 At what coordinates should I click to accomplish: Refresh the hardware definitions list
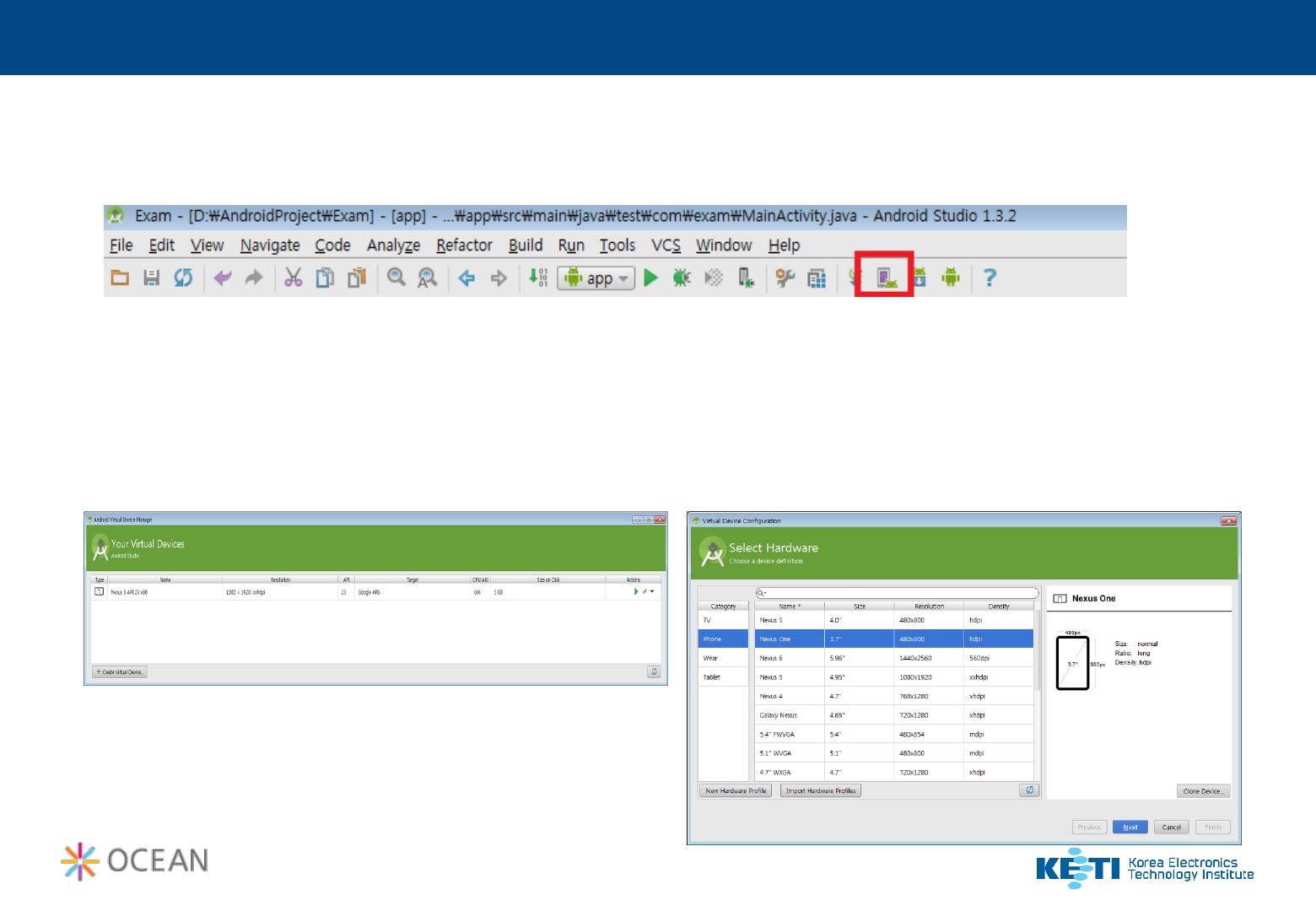[1029, 790]
